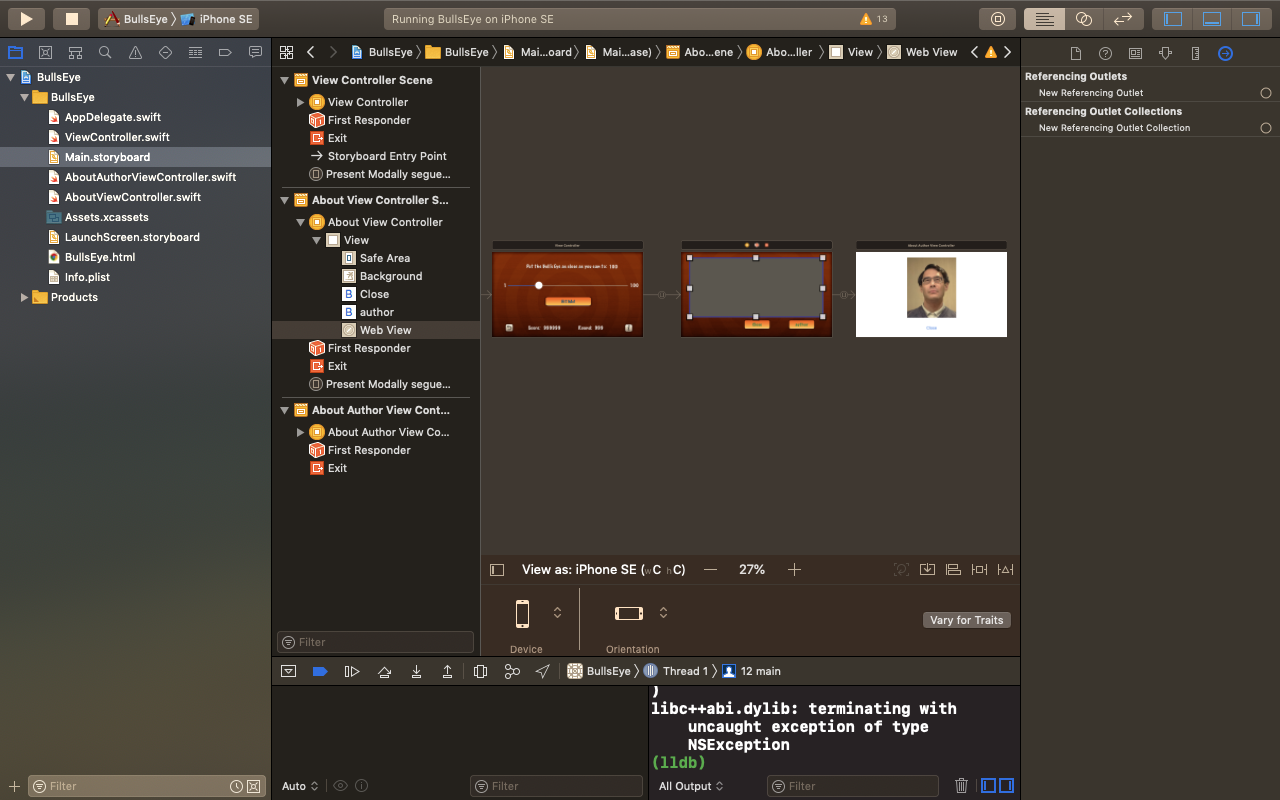Expand the Products folder
The image size is (1280, 800).
click(x=25, y=297)
